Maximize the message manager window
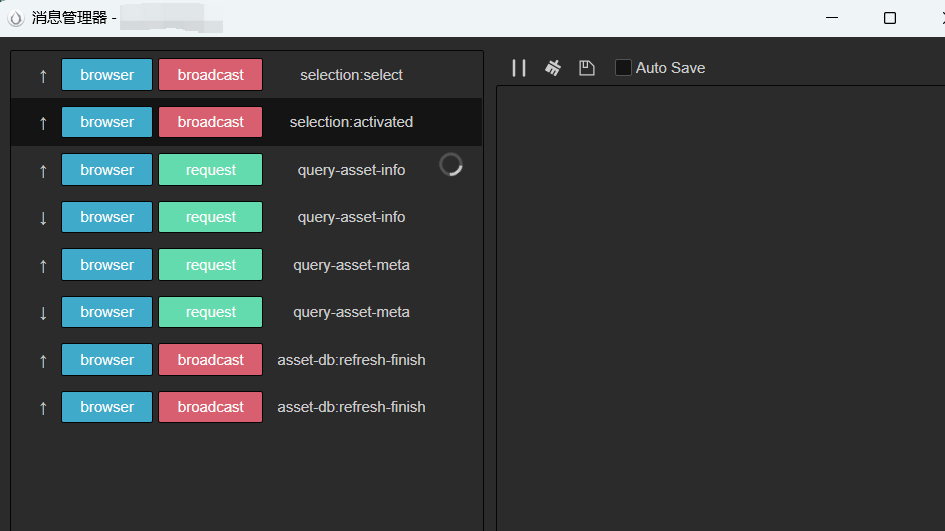Viewport: 945px width, 531px height. pos(890,18)
